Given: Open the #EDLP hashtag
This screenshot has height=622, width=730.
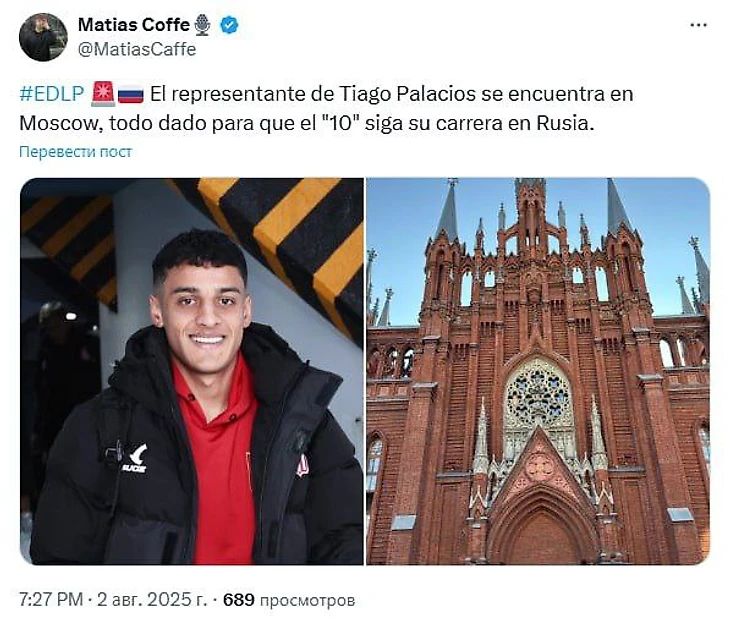Looking at the screenshot, I should [52, 94].
